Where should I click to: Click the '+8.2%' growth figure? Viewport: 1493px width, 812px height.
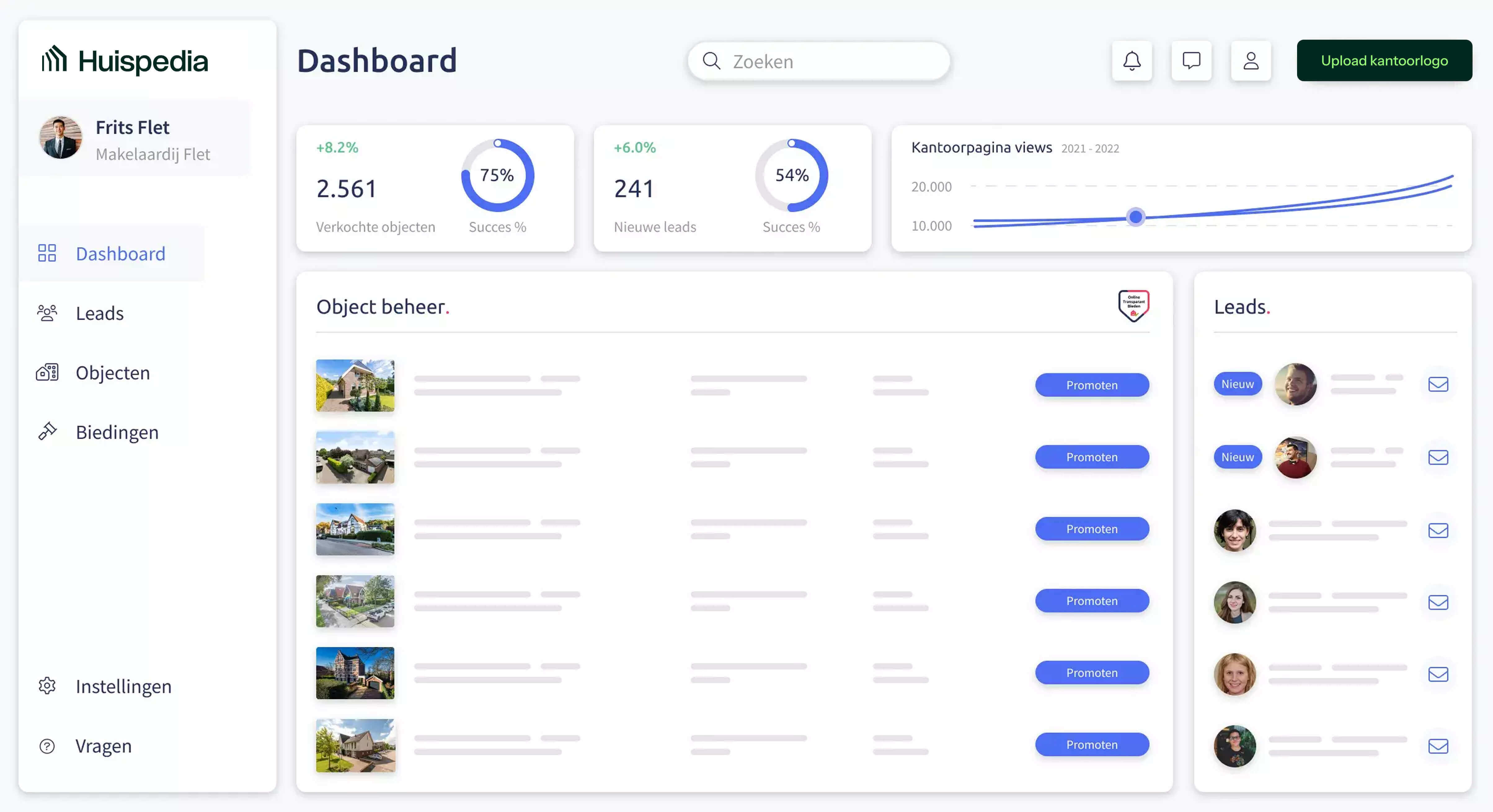[x=337, y=147]
